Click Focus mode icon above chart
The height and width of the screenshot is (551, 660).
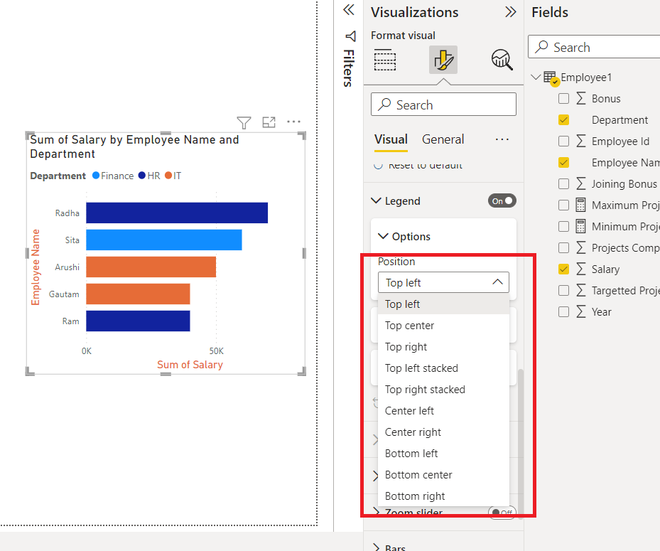click(x=269, y=122)
